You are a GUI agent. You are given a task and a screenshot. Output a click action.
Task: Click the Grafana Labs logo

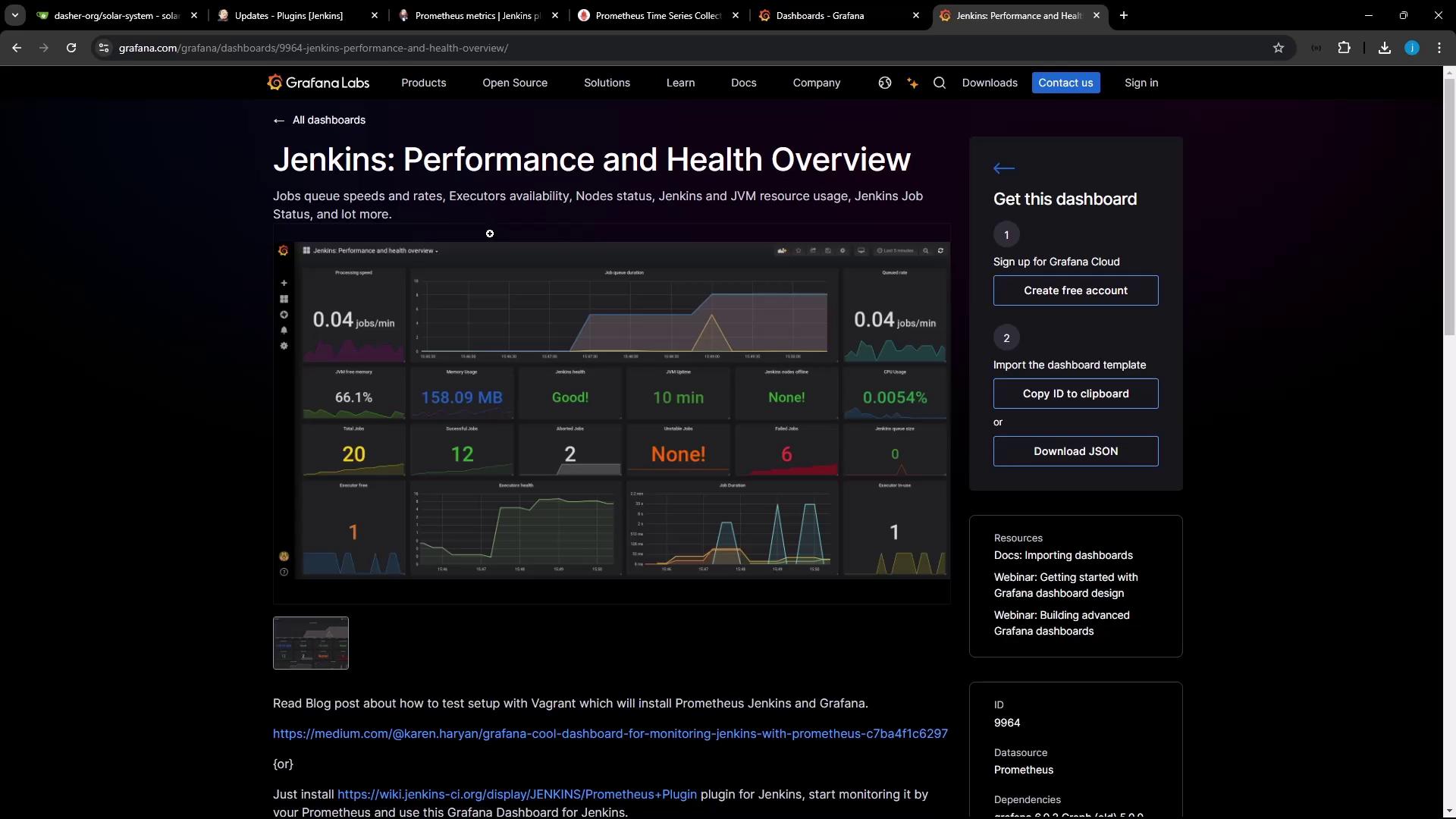(x=318, y=83)
